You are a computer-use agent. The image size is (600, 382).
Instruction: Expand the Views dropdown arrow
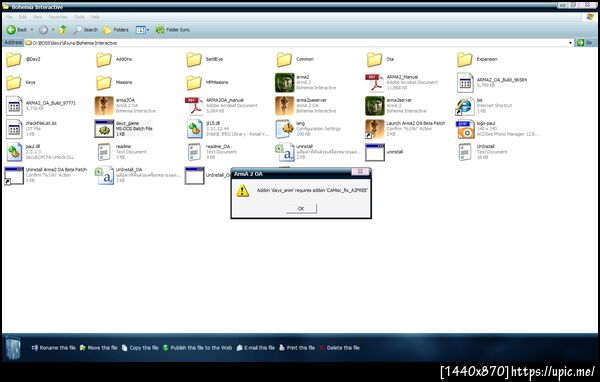pyautogui.click(x=148, y=29)
